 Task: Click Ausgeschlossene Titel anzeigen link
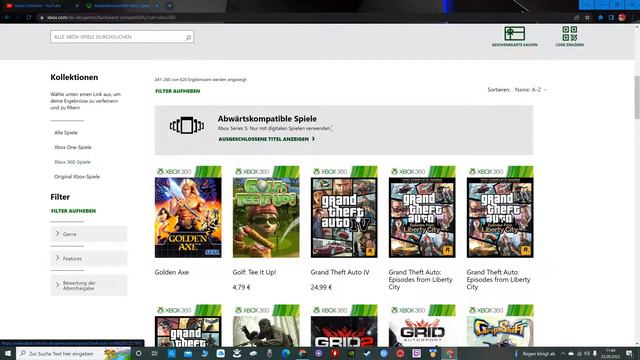click(267, 139)
